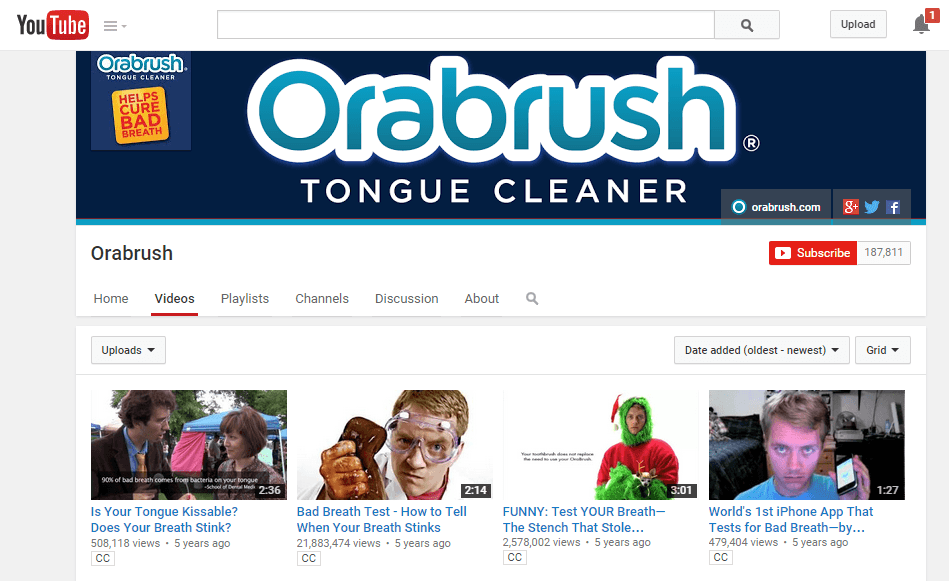949x581 pixels.
Task: Open the Date added sort dropdown
Action: (762, 350)
